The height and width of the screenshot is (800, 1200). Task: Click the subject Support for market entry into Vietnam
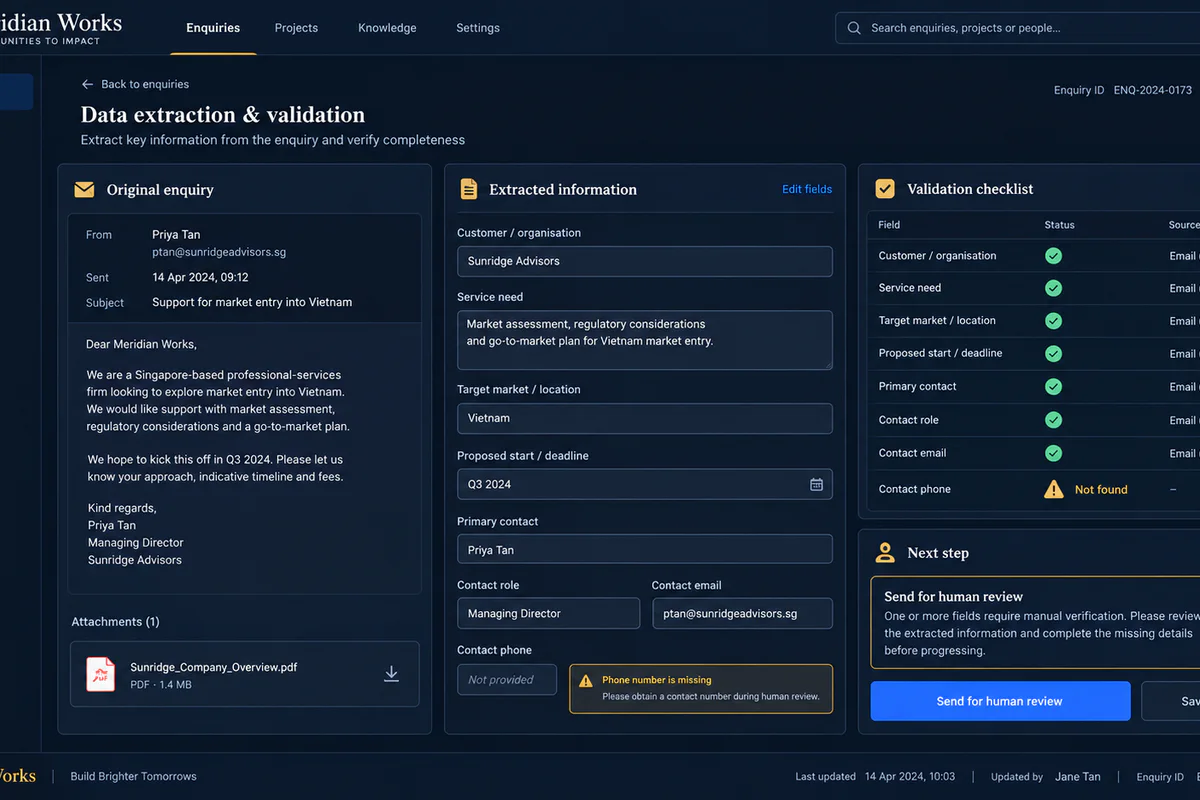[x=252, y=302]
